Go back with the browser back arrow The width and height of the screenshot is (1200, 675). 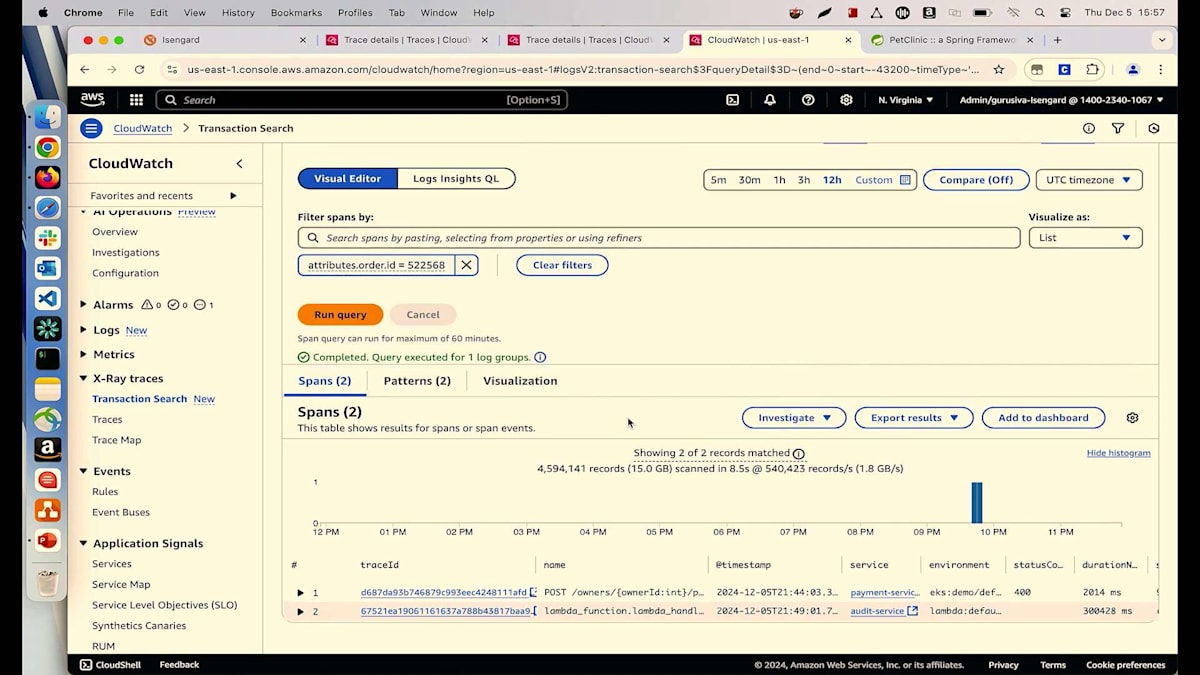pos(84,70)
